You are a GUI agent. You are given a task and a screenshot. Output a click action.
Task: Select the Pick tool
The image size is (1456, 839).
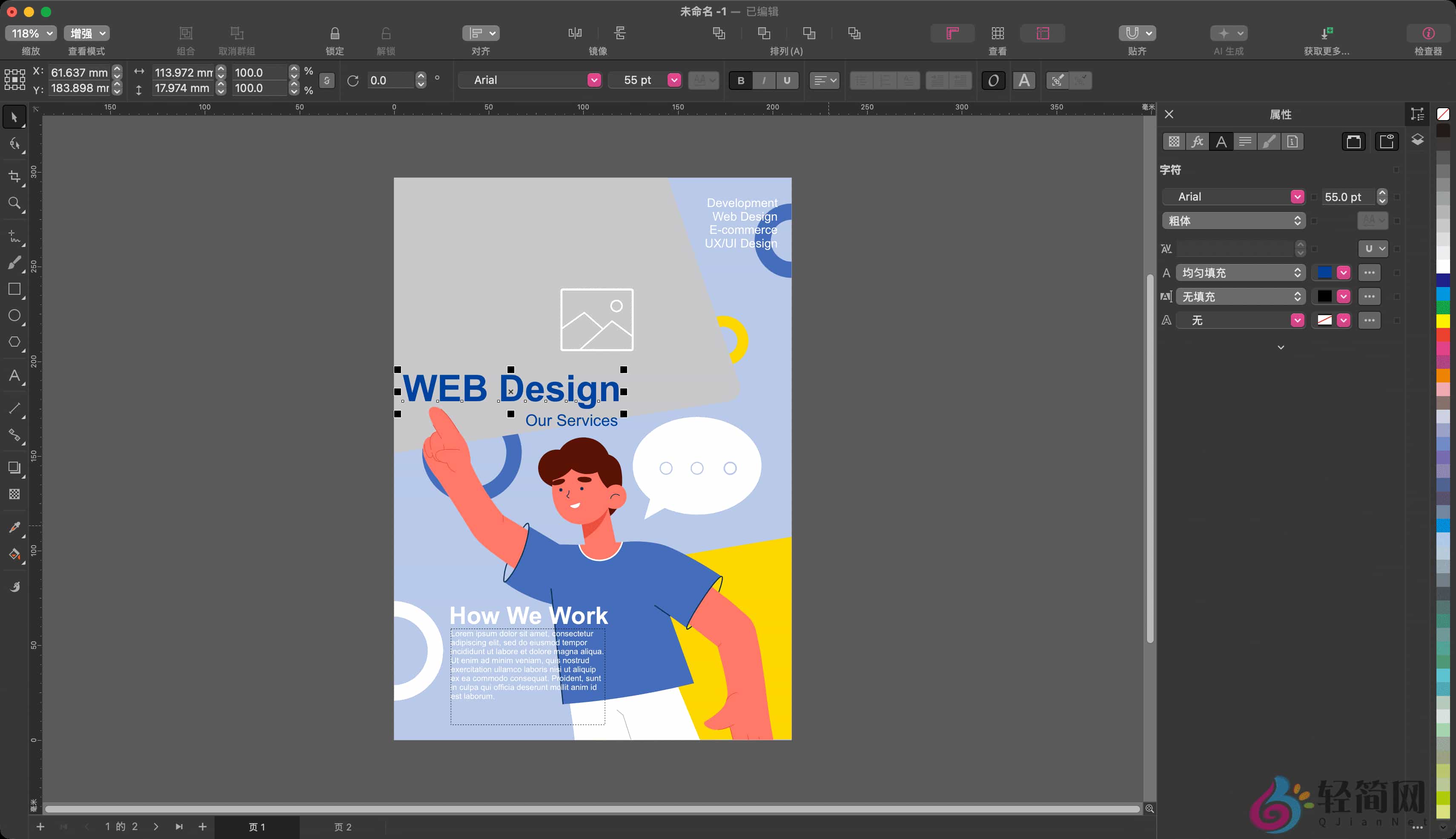pos(14,117)
